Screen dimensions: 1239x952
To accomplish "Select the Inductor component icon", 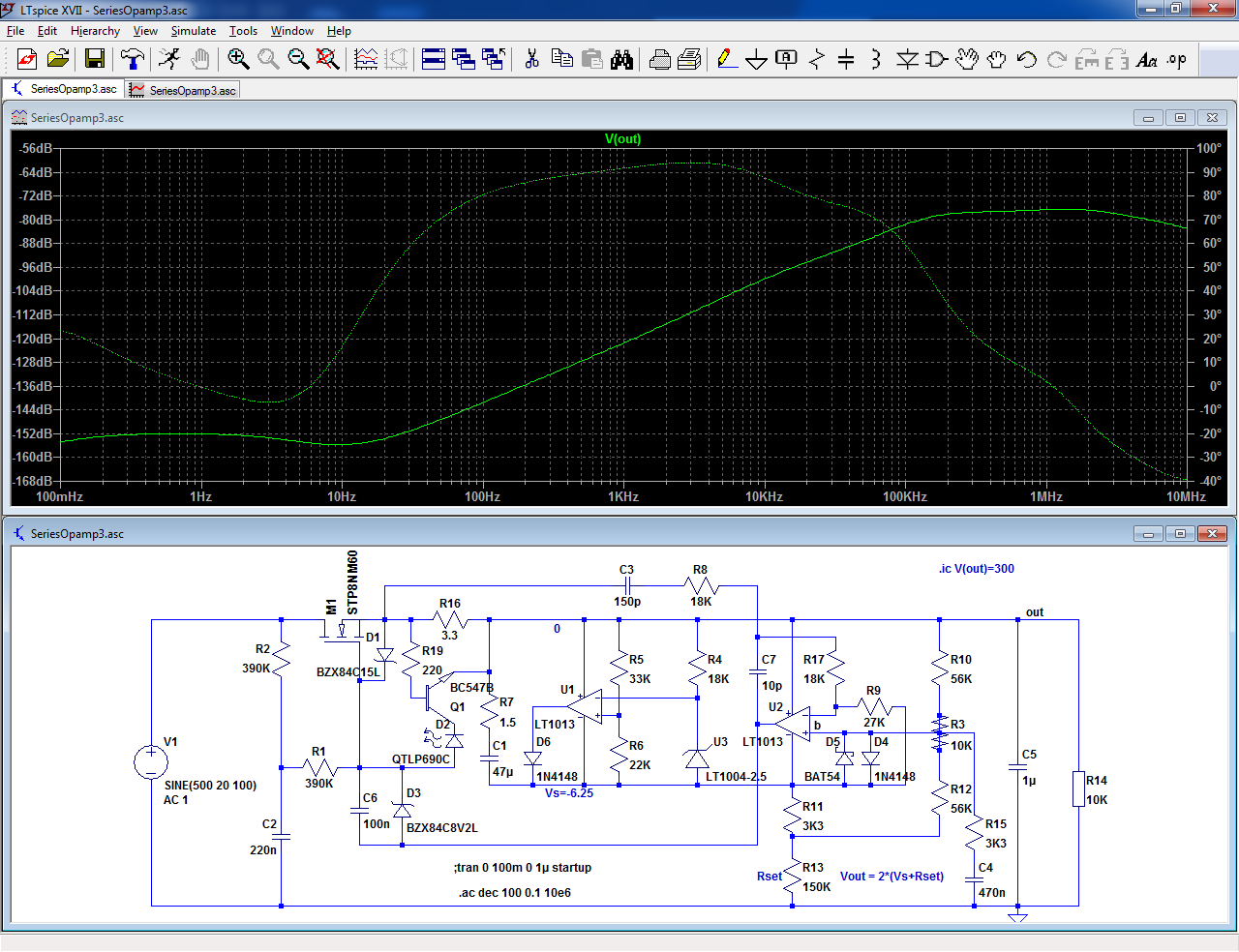I will pos(876,59).
